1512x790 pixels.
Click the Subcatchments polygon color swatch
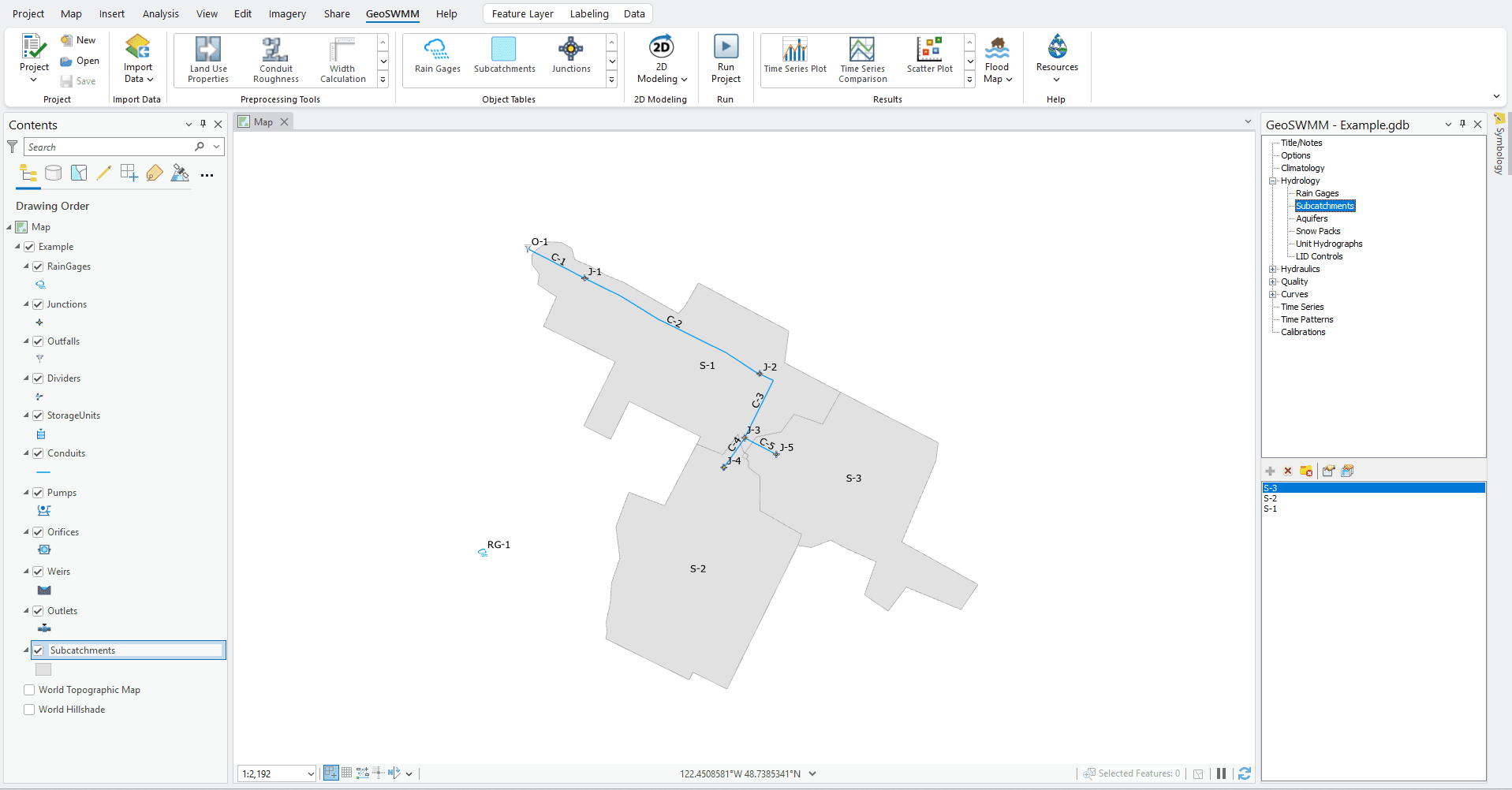[x=43, y=669]
